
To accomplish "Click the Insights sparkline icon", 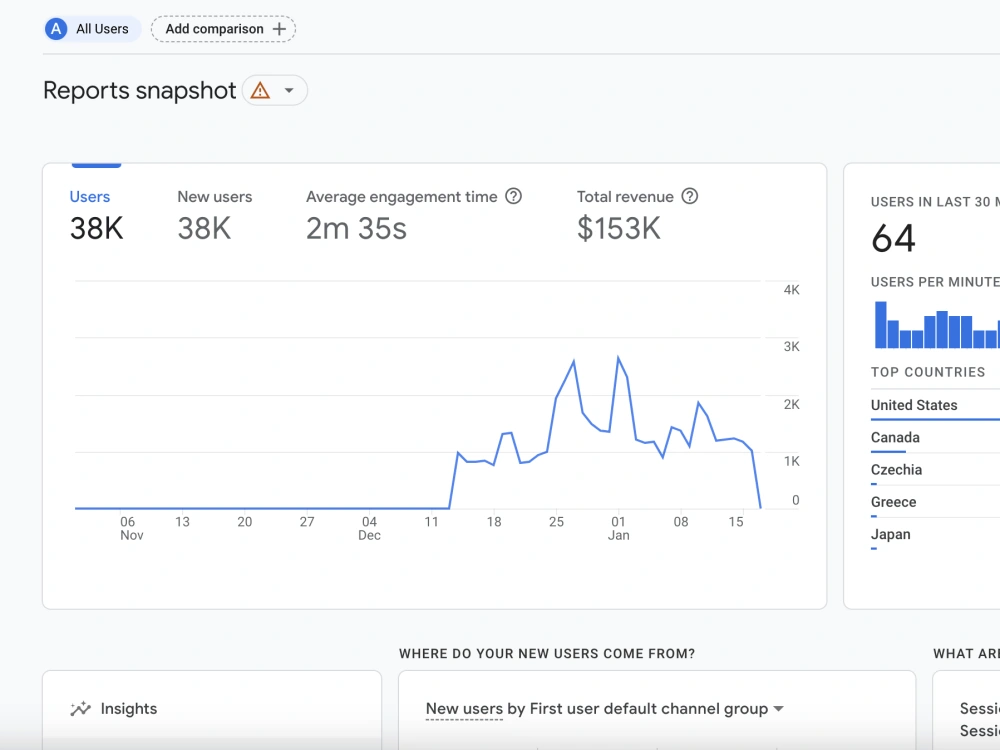I will [x=80, y=709].
